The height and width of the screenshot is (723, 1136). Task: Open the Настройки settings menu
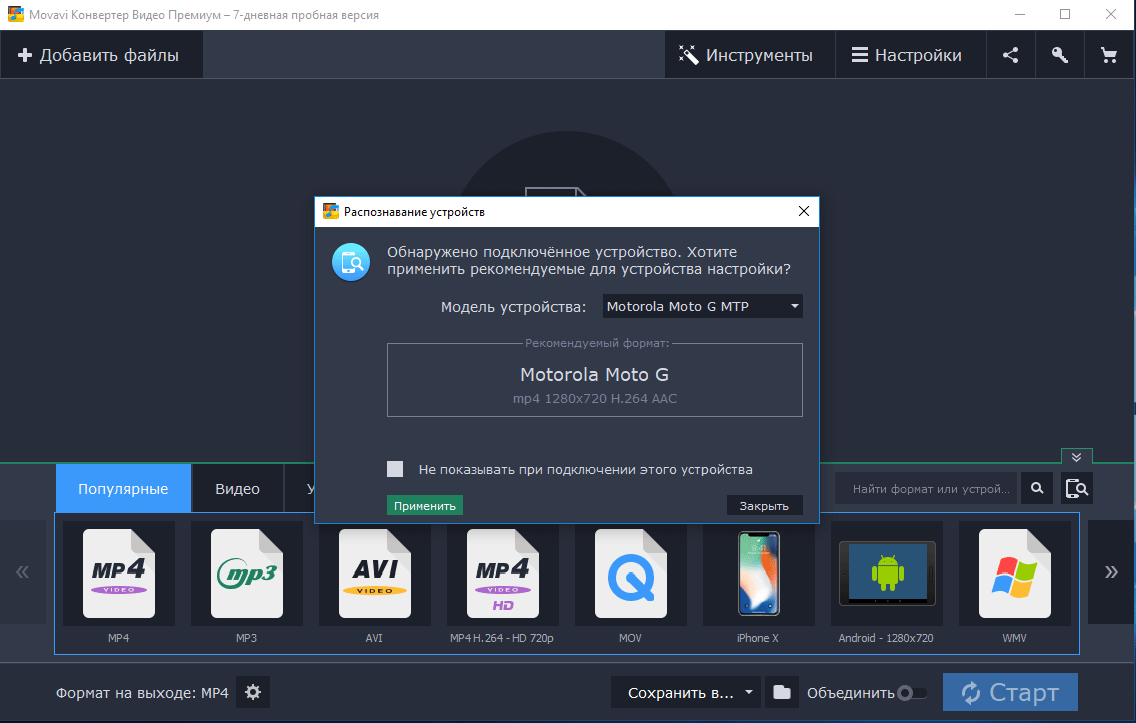click(x=910, y=55)
